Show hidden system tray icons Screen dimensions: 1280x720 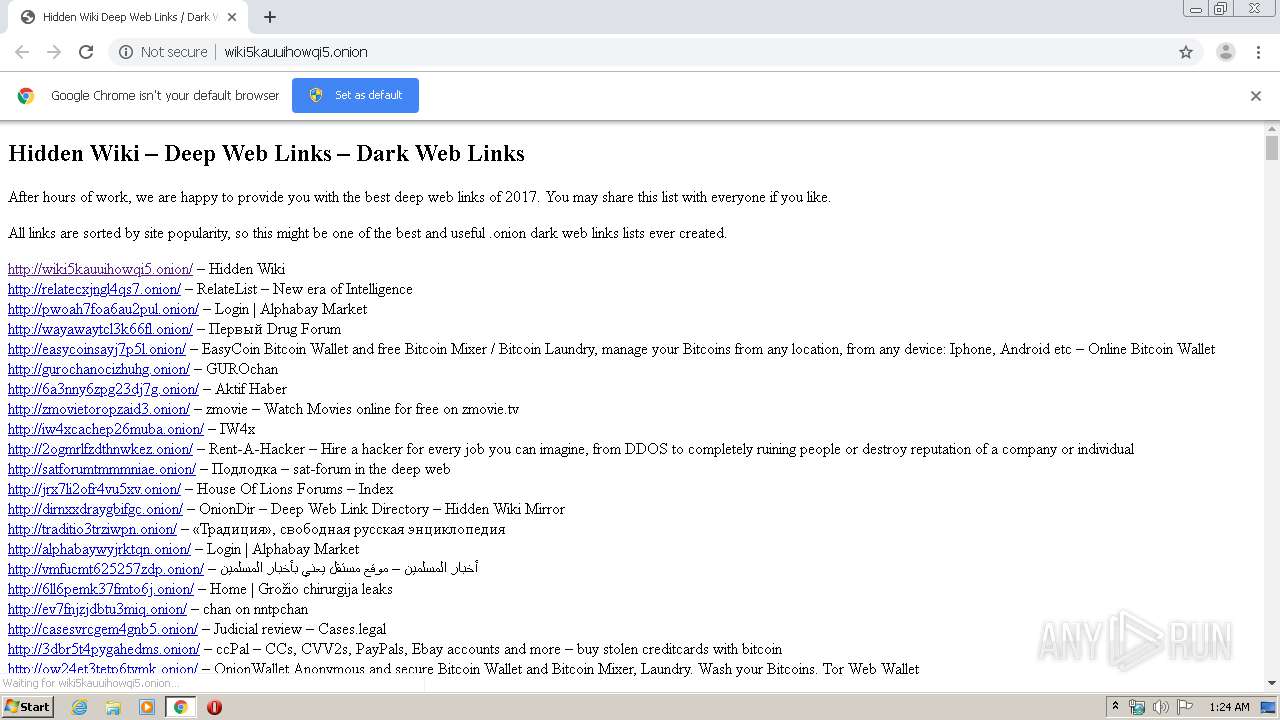coord(1116,707)
